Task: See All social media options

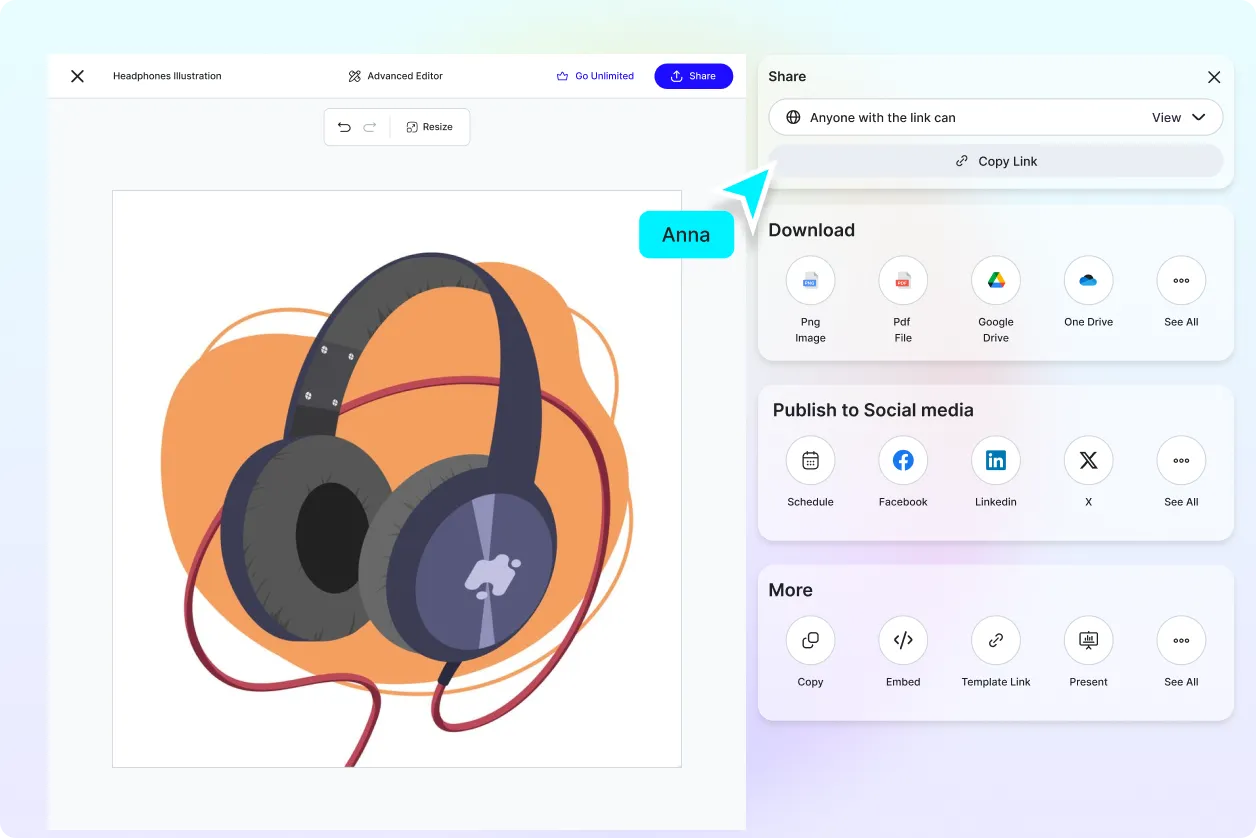Action: coord(1181,461)
